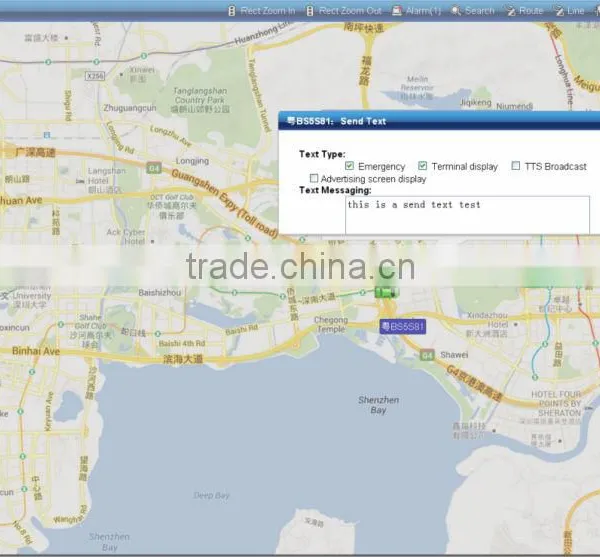
Task: Select the Route tool icon
Action: pos(511,11)
